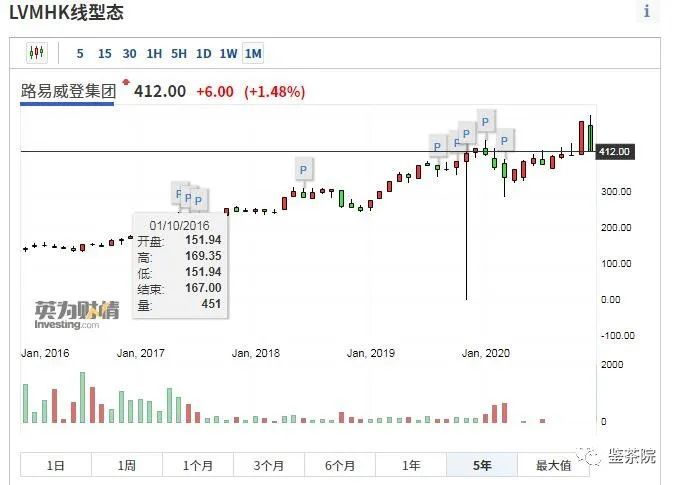Open the candlestick chart type selector
Image resolution: width=677 pixels, height=485 pixels.
[x=37, y=53]
